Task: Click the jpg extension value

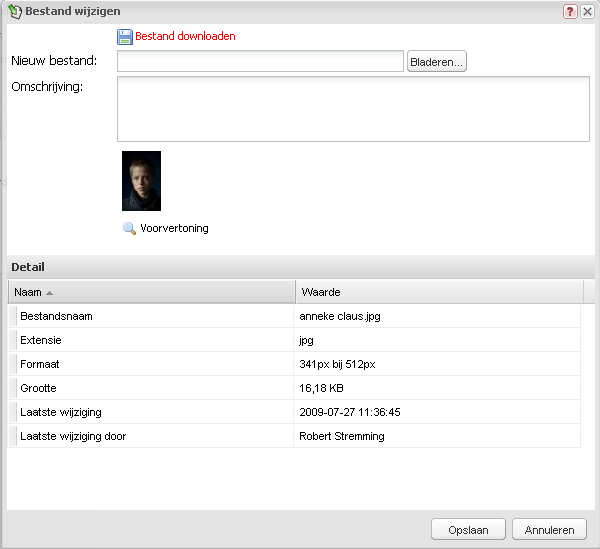Action: [306, 341]
